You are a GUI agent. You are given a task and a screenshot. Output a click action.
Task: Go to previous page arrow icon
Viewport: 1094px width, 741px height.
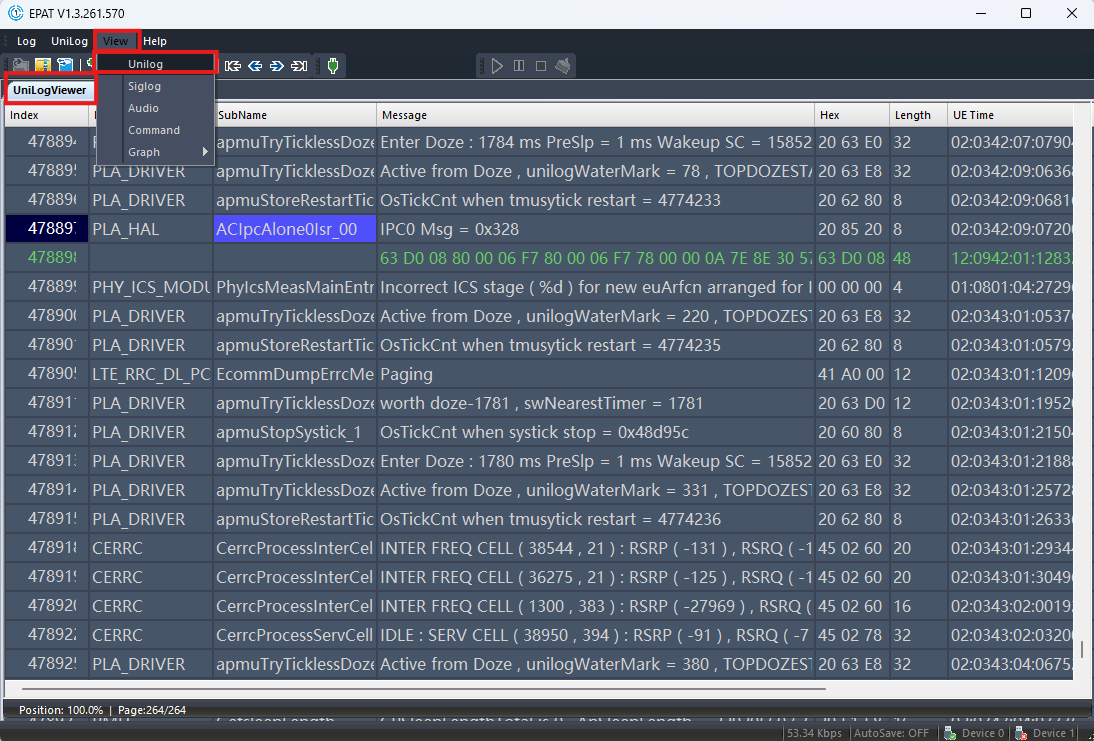coord(255,66)
